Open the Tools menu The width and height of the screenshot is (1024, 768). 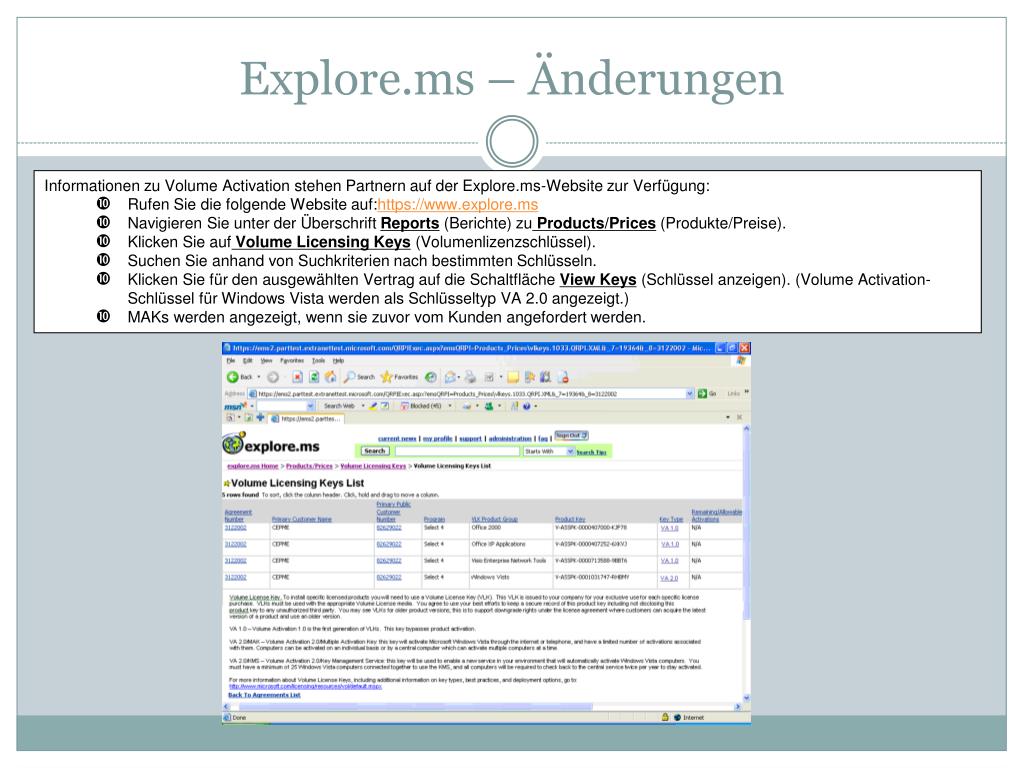[x=318, y=360]
